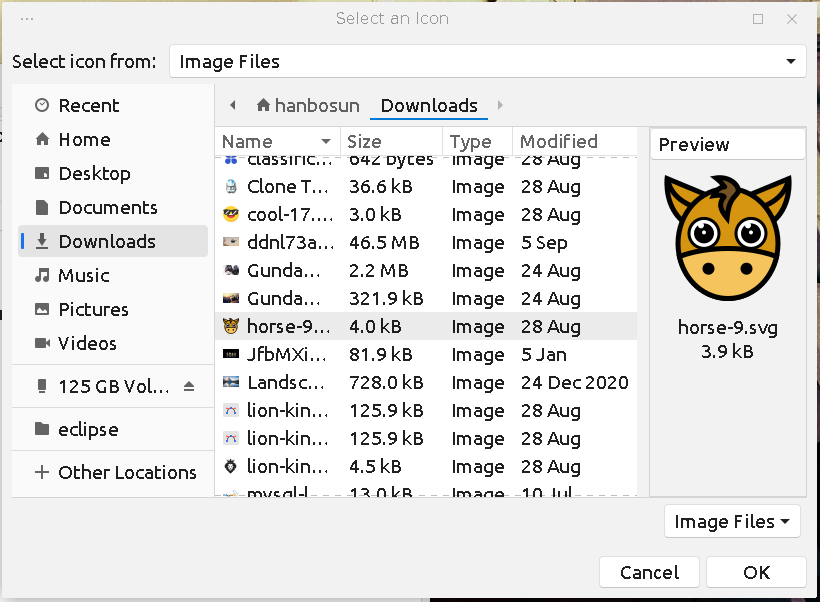Screen dimensions: 820x602
Task: Click the horse preview image
Action: [727, 239]
